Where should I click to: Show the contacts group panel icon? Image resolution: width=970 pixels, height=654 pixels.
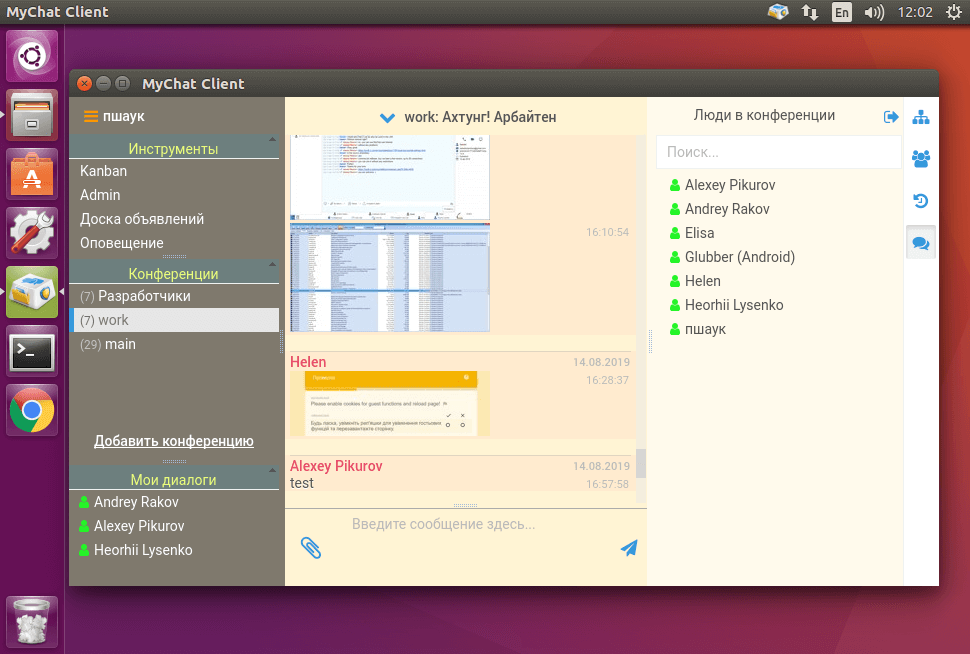pyautogui.click(x=920, y=158)
